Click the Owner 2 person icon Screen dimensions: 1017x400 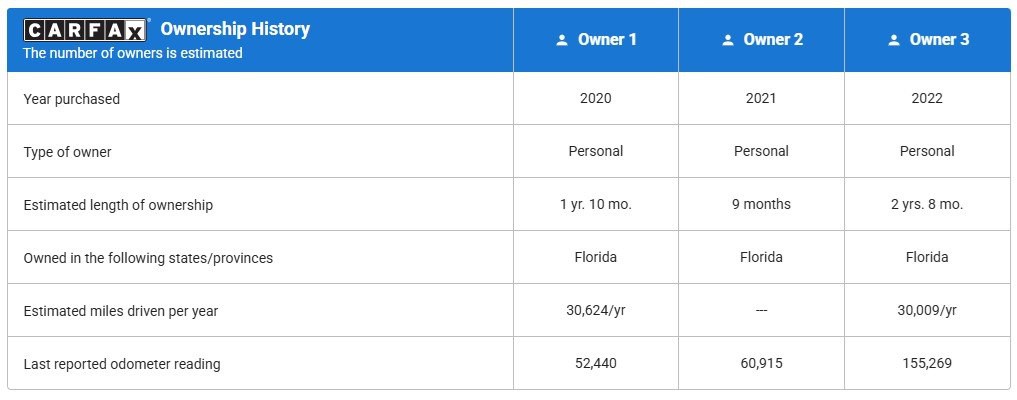click(x=727, y=40)
